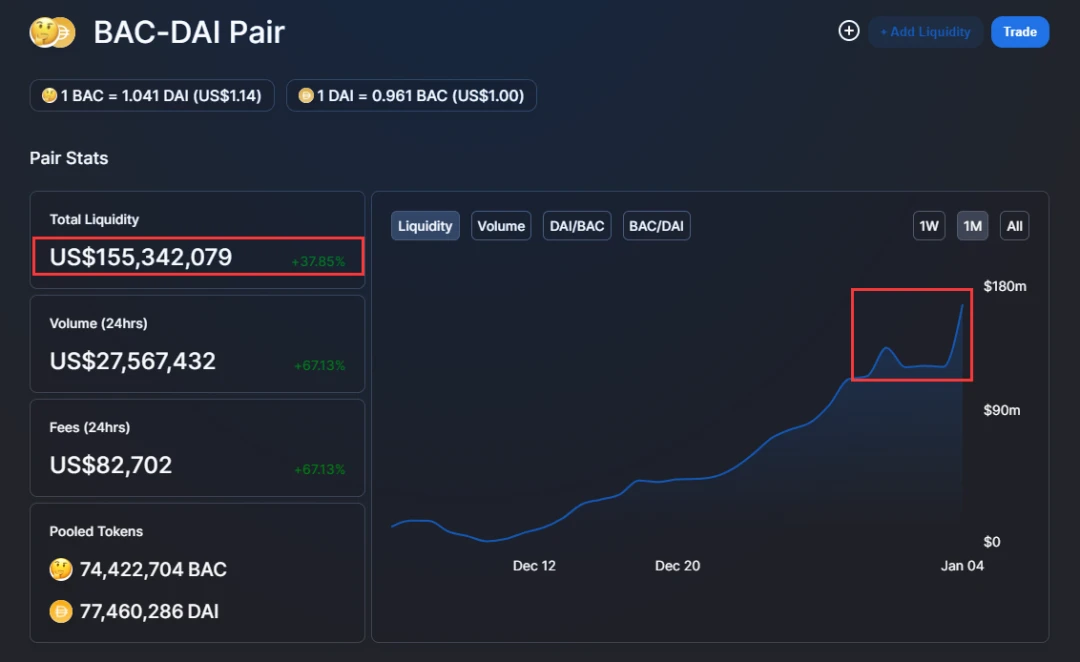
Task: Click the Pair Stats heading
Action: coord(69,158)
